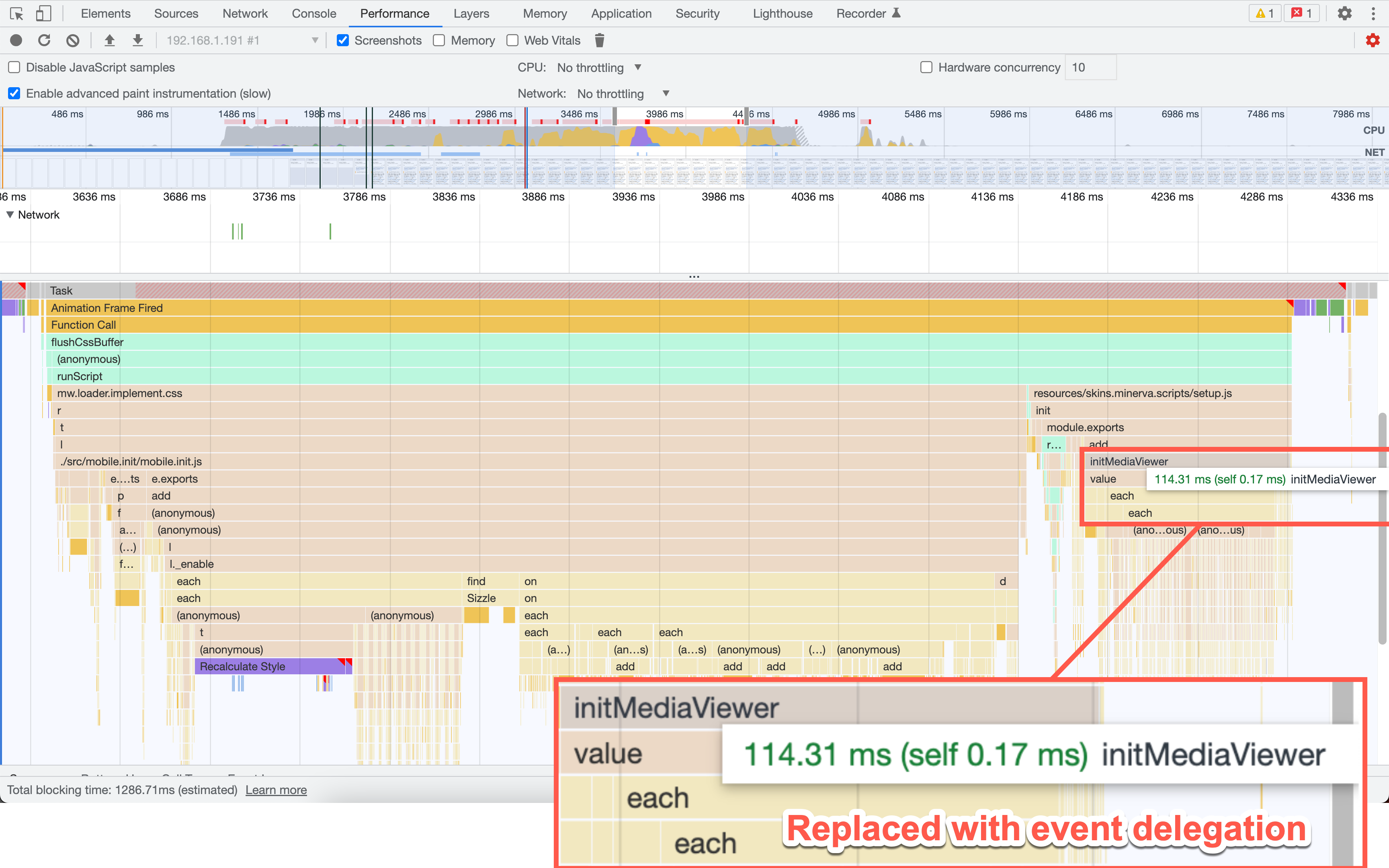Open the Network tab
The height and width of the screenshot is (868, 1389).
click(x=245, y=13)
